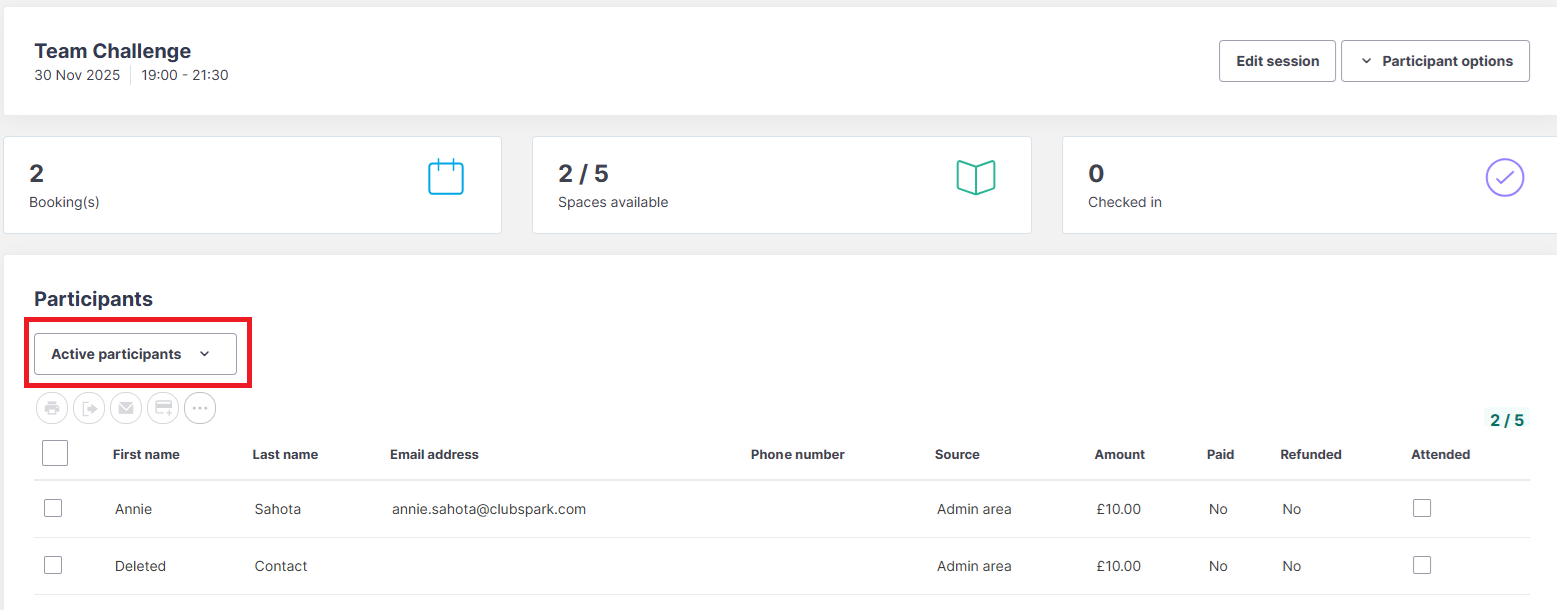Viewport: 1557px width, 610px height.
Task: Mark Deleted Contact as attended
Action: [x=1422, y=565]
